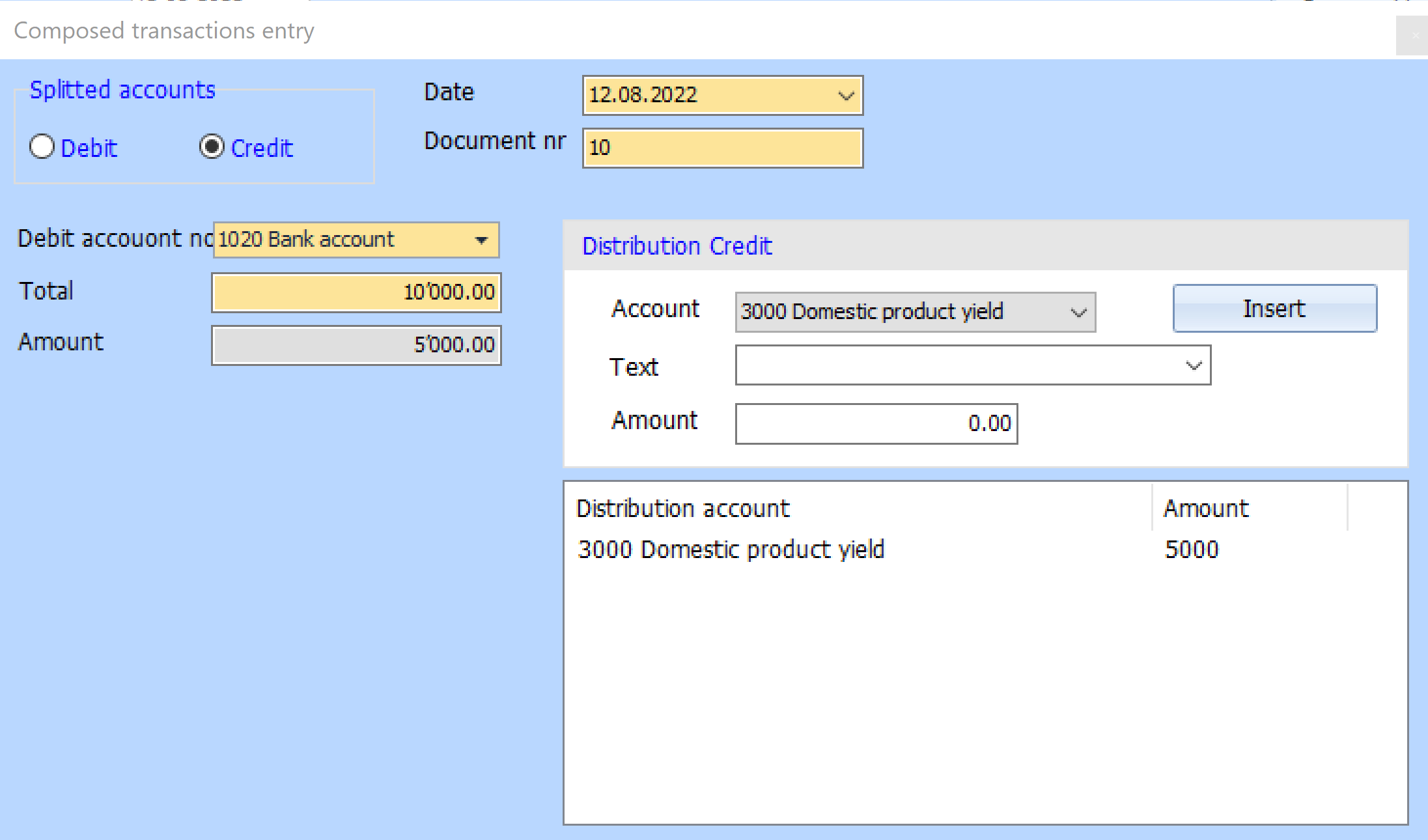
Task: Expand the Debit account dropdown arrow
Action: [481, 240]
